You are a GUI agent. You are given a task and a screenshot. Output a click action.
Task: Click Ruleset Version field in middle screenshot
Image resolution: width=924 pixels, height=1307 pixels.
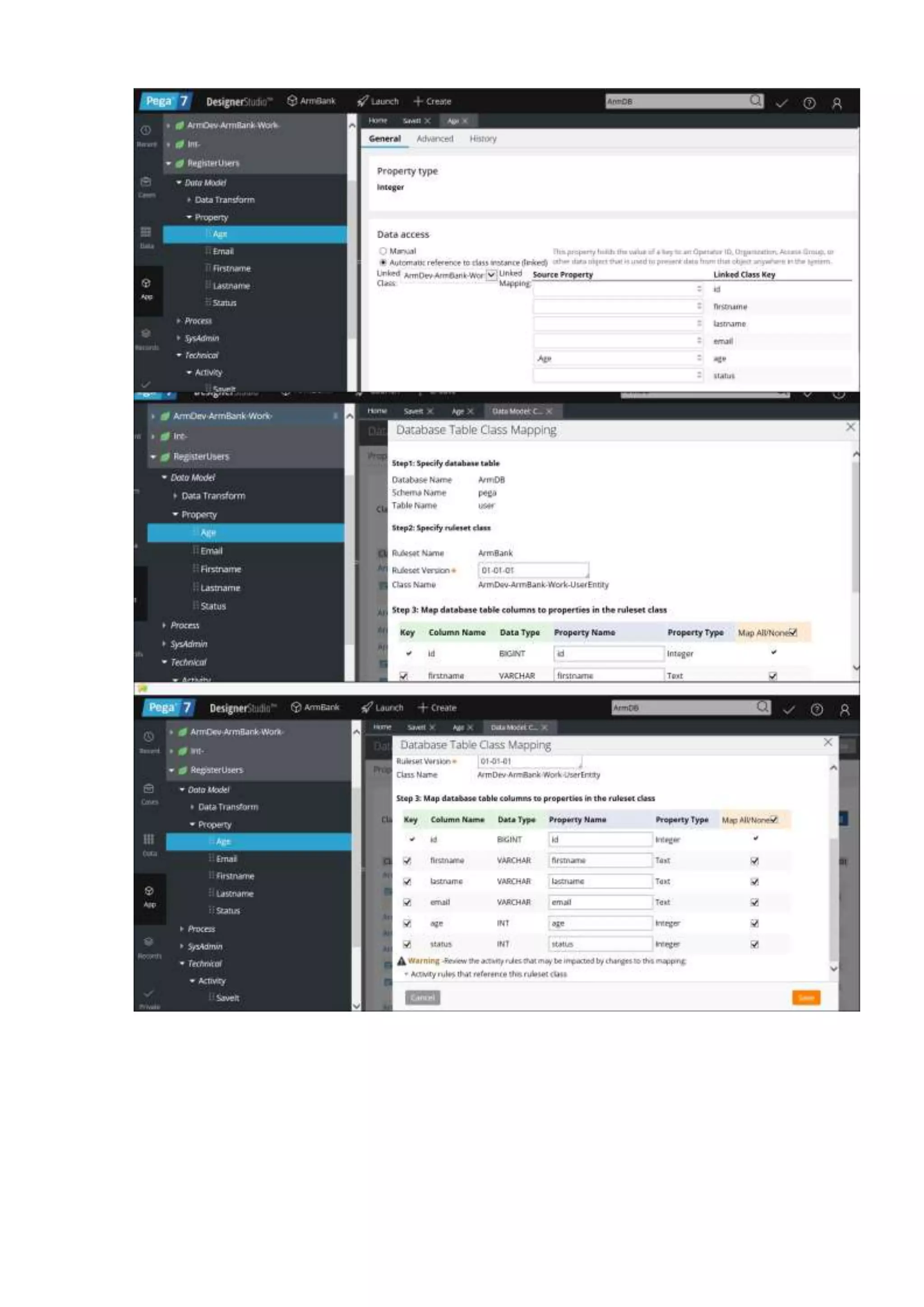533,570
